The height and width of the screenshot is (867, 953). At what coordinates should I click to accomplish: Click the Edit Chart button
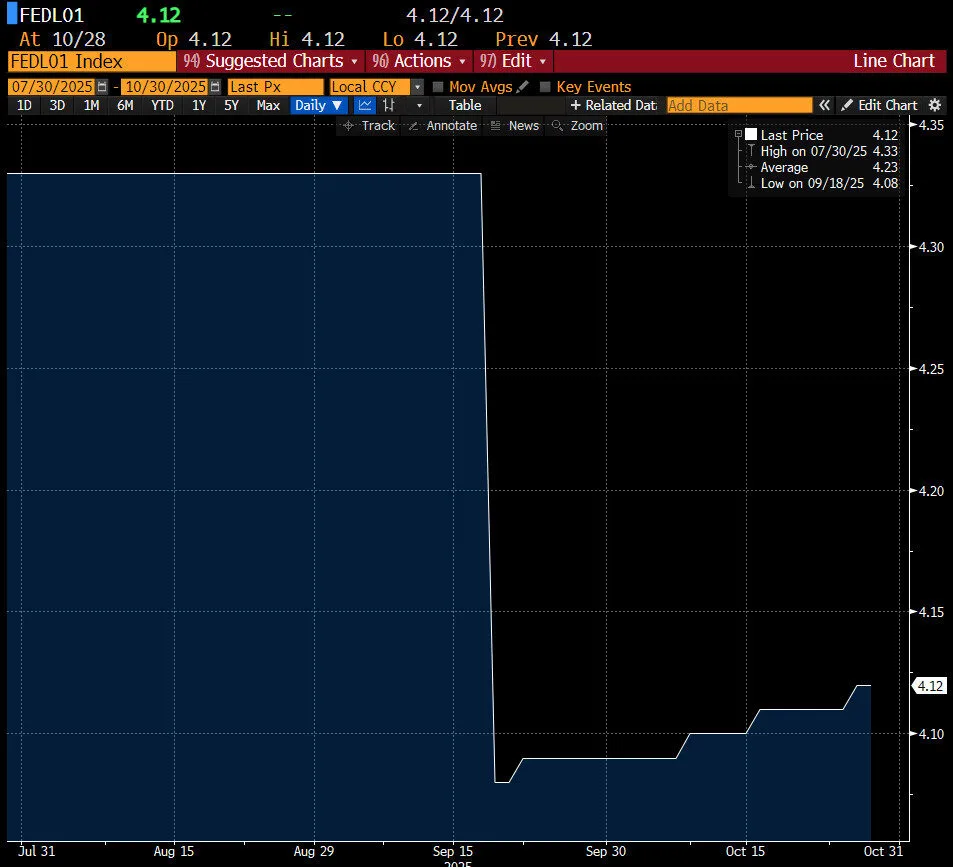pyautogui.click(x=879, y=105)
